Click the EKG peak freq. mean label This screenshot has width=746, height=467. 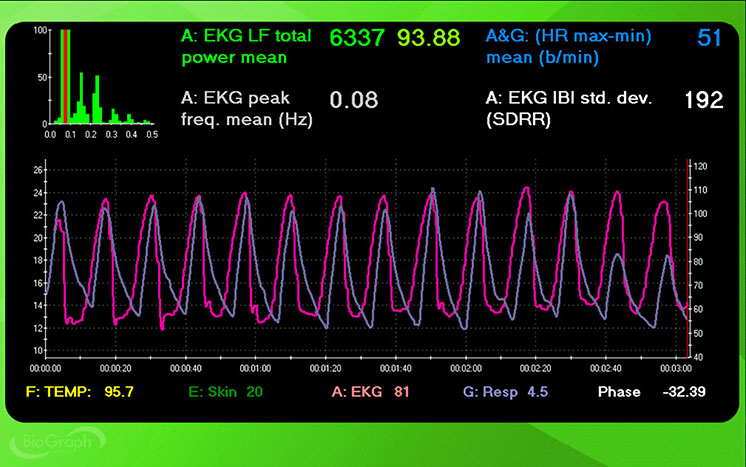[246, 109]
